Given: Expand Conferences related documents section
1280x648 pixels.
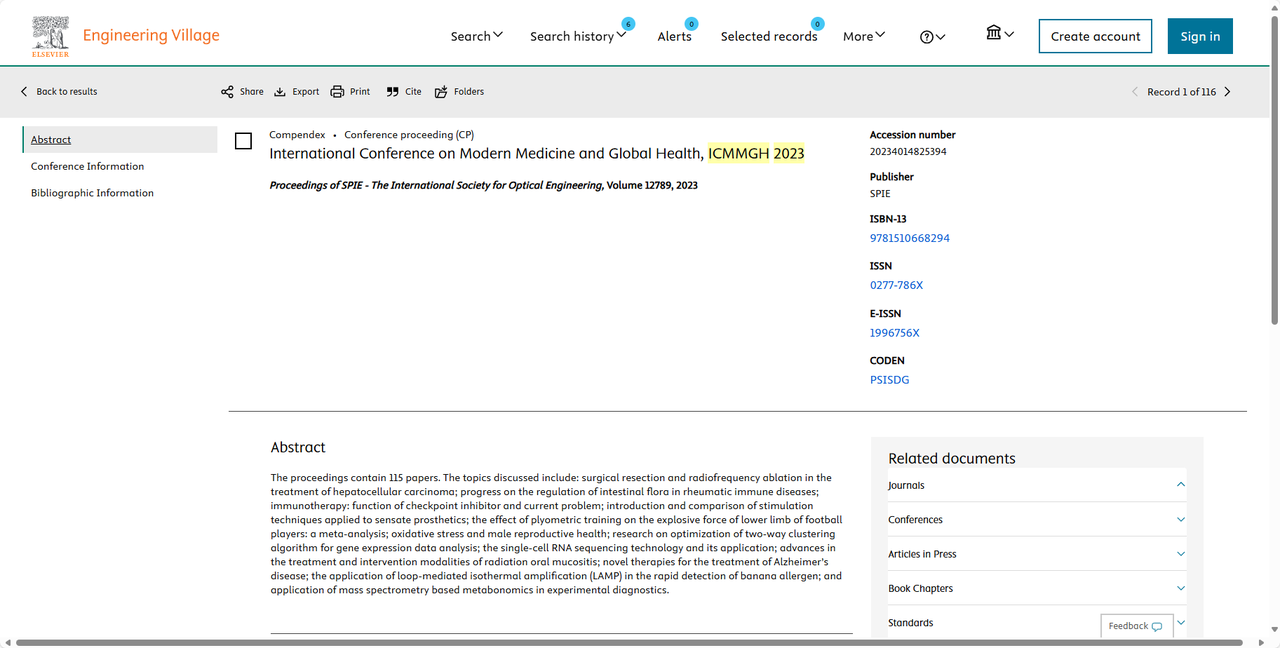Looking at the screenshot, I should (x=1180, y=520).
